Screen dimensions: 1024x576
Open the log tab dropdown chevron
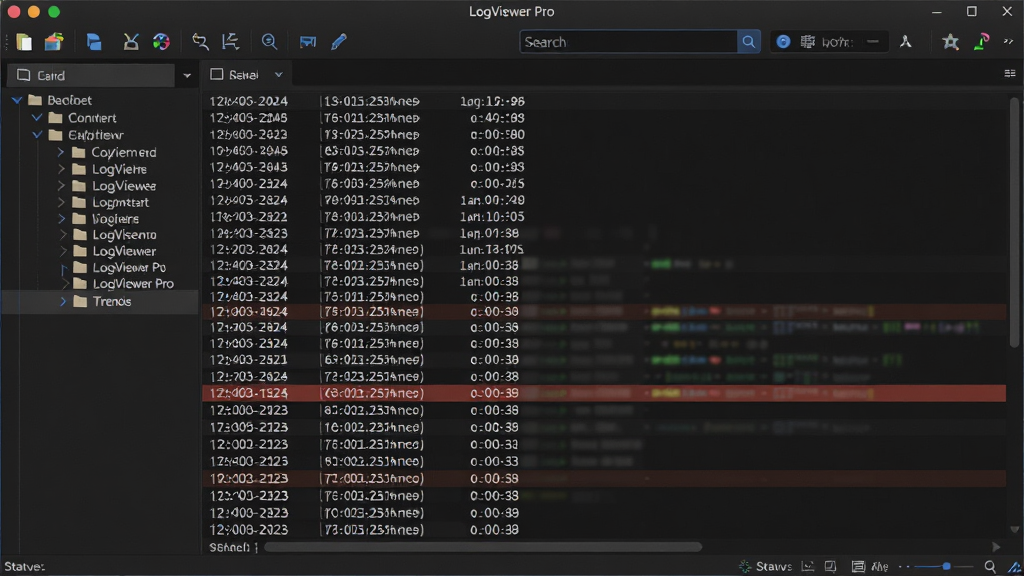click(x=279, y=74)
